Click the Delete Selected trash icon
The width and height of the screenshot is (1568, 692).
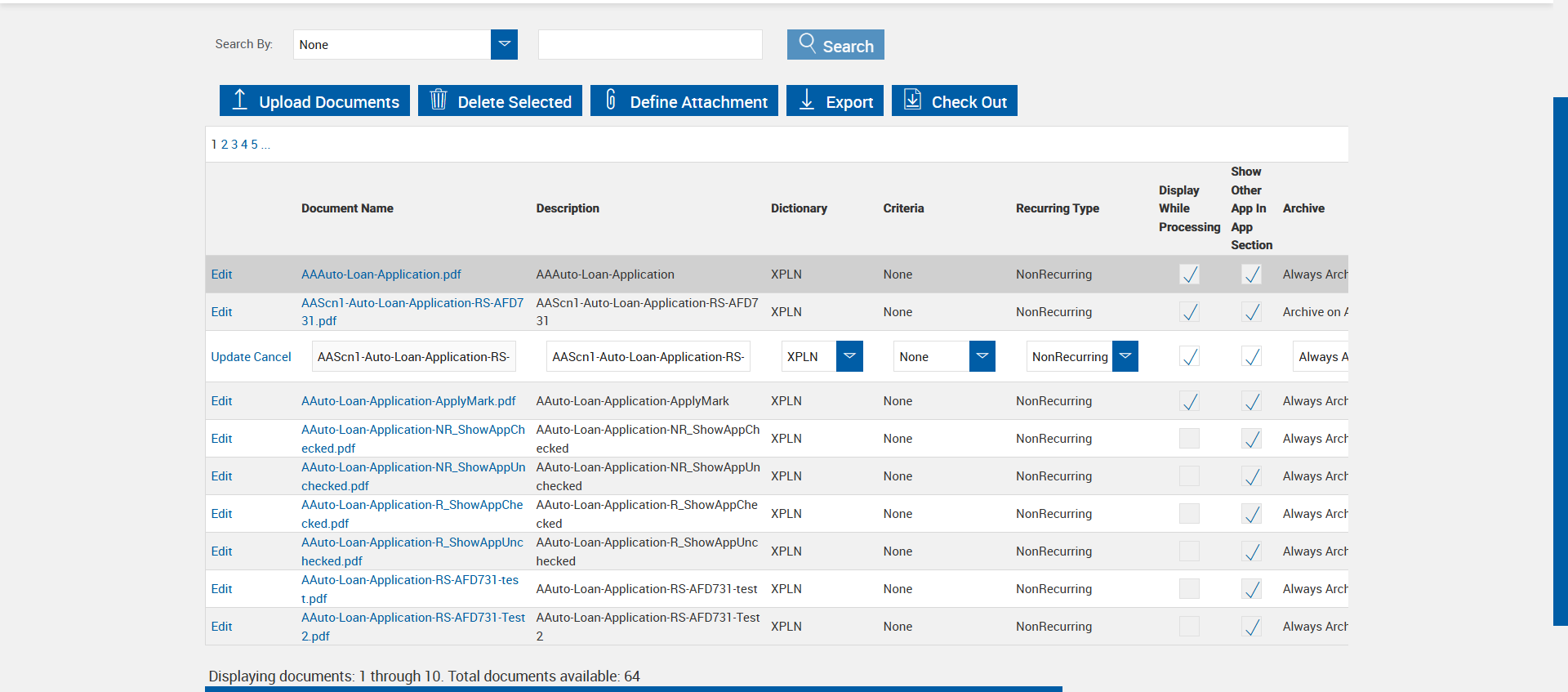click(439, 100)
